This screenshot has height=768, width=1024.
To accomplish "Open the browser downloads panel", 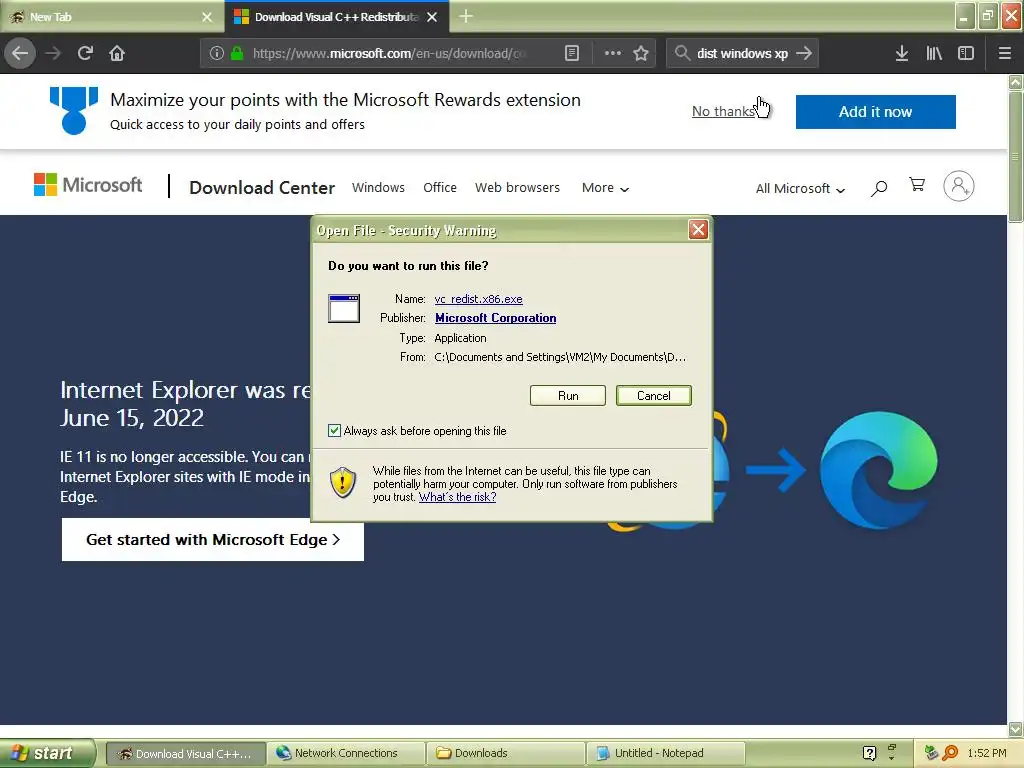I will click(902, 53).
